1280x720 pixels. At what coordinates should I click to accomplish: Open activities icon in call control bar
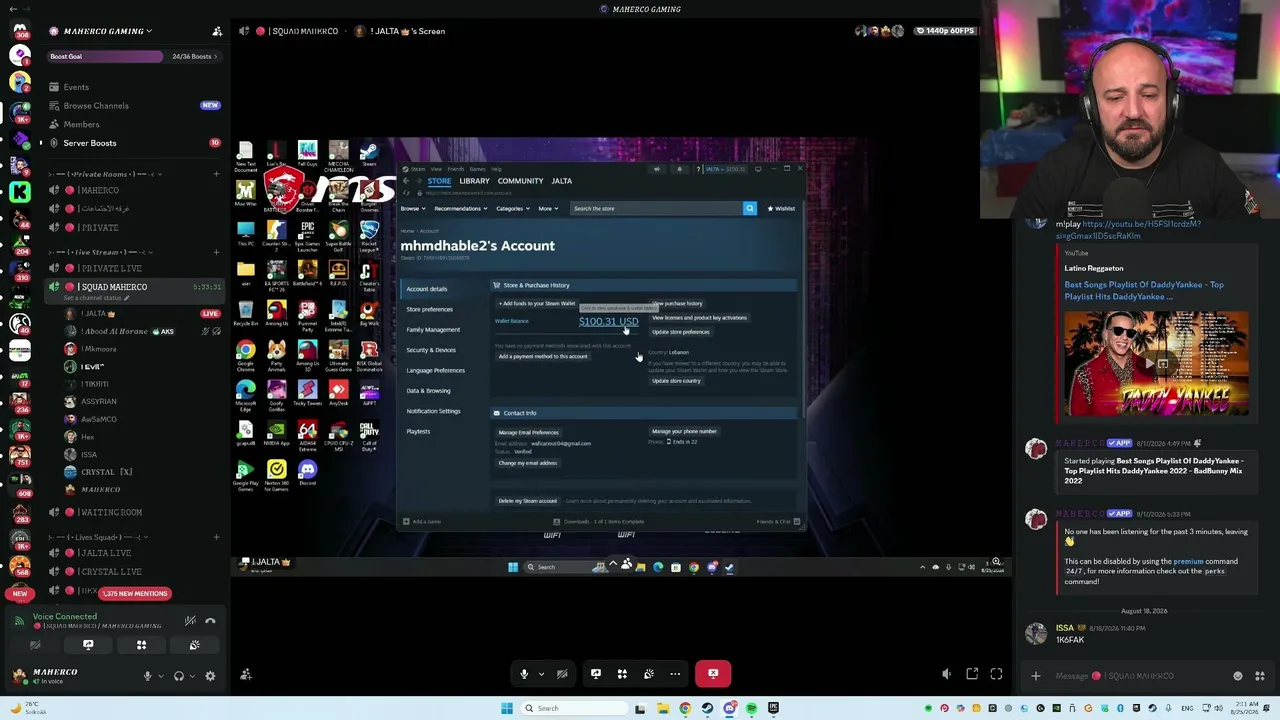pos(622,674)
